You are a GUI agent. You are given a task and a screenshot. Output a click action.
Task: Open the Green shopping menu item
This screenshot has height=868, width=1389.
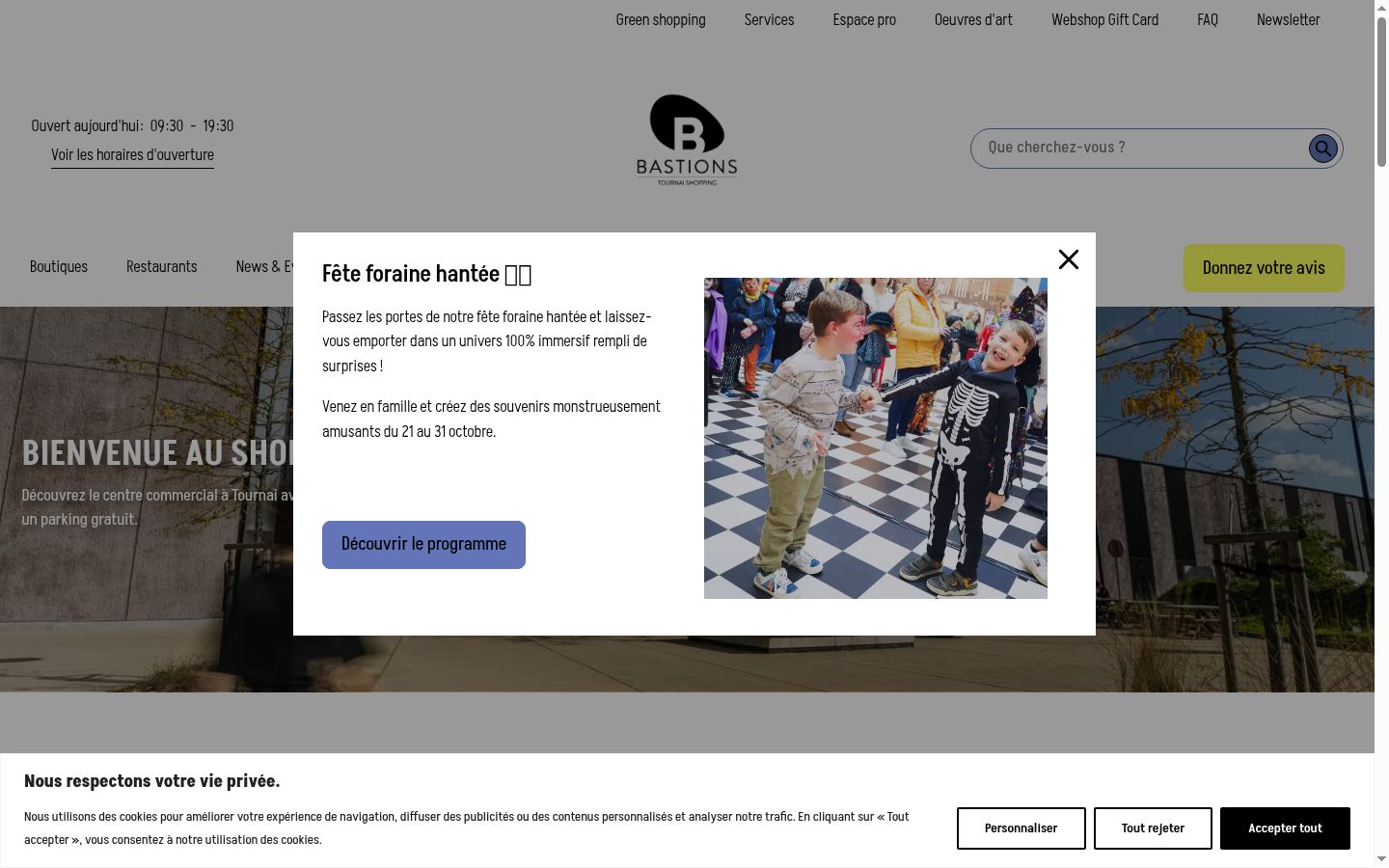pyautogui.click(x=661, y=19)
